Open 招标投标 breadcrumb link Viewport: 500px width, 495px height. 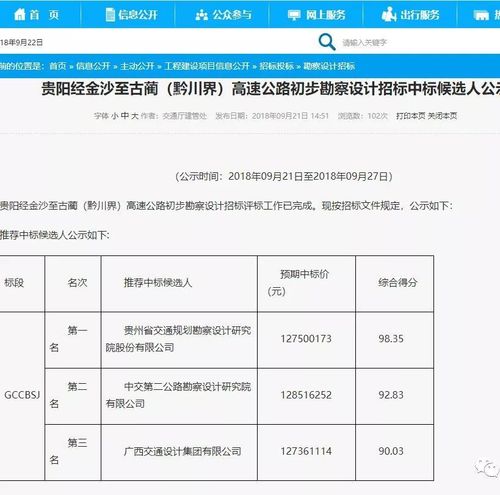pyautogui.click(x=276, y=66)
